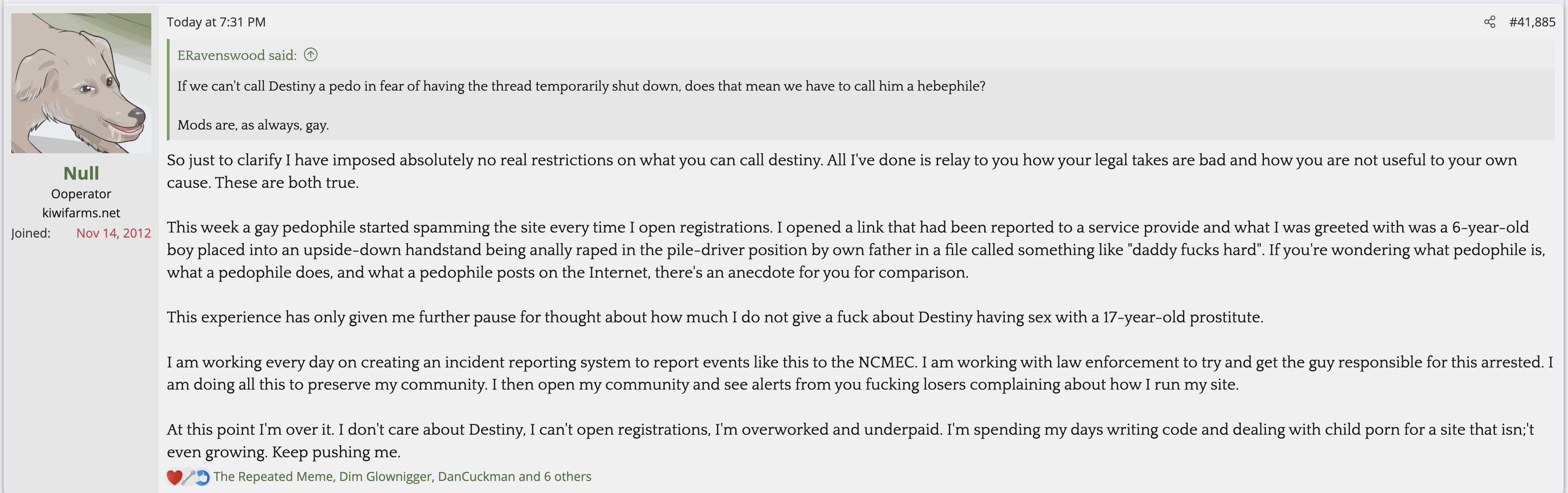Viewport: 1568px width, 493px height.
Task: Click the "Today at 7:31 PM" timestamp
Action: coord(216,23)
